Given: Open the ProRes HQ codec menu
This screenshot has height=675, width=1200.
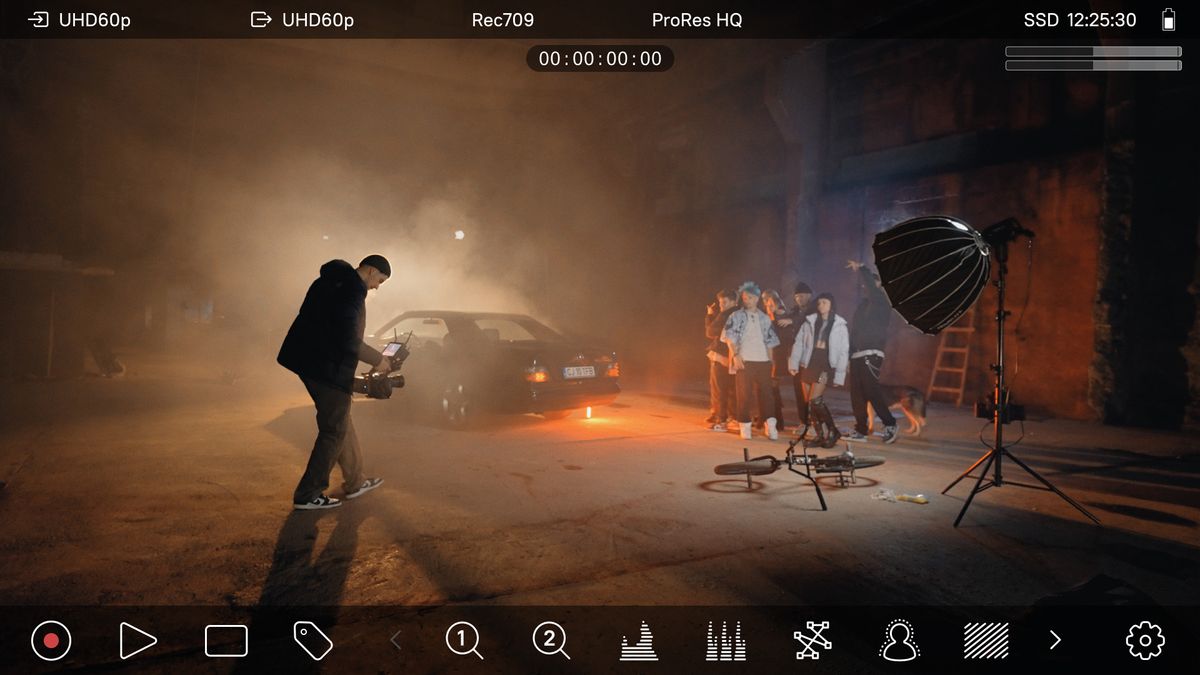Looking at the screenshot, I should click(696, 19).
